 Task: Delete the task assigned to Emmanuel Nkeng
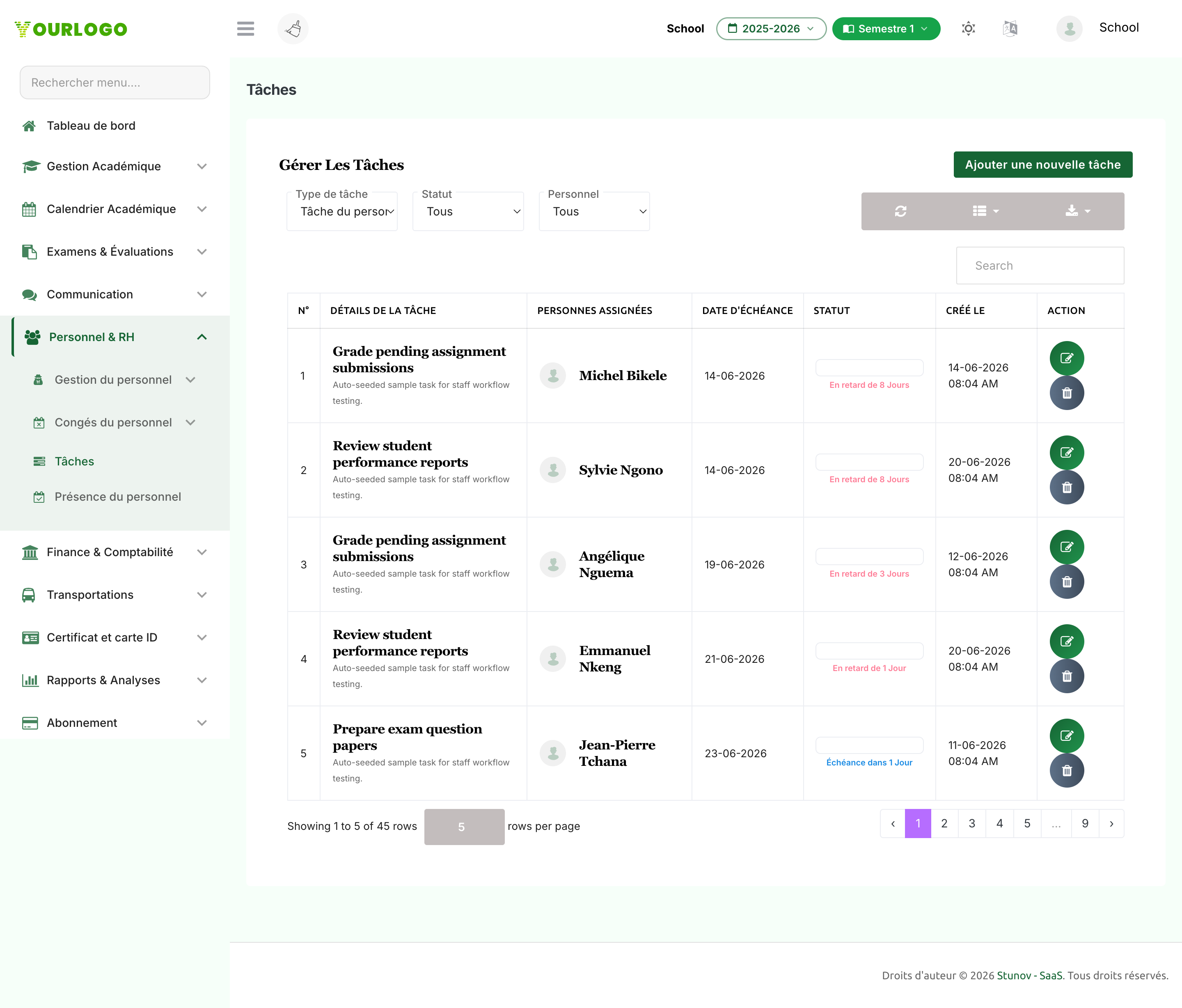coord(1066,676)
